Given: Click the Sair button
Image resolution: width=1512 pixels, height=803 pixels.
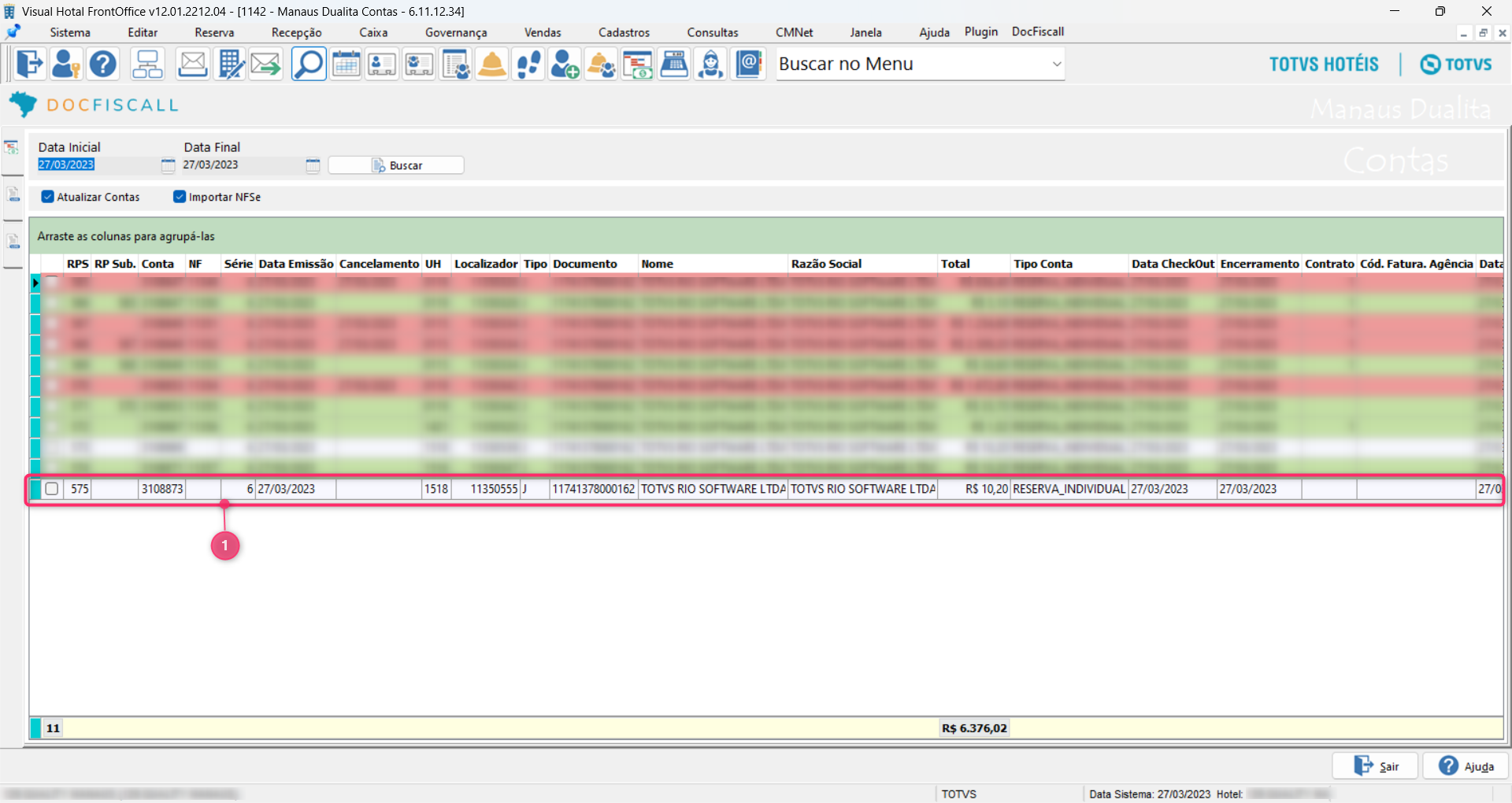Looking at the screenshot, I should (x=1375, y=766).
